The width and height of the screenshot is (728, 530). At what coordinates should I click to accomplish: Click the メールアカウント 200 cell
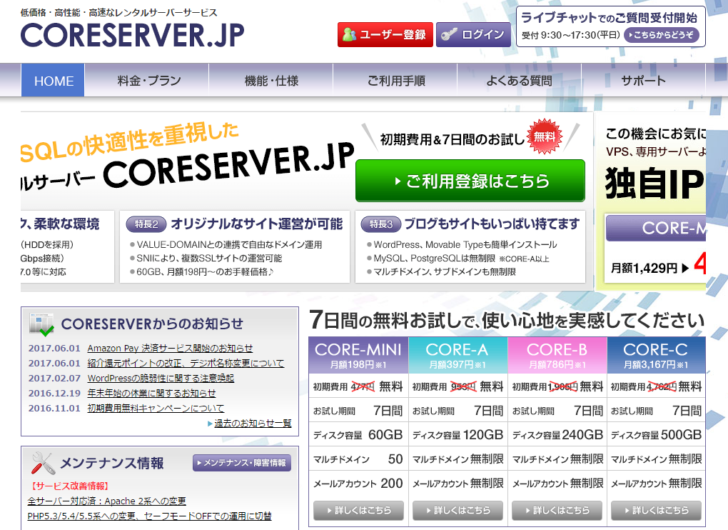click(x=358, y=484)
